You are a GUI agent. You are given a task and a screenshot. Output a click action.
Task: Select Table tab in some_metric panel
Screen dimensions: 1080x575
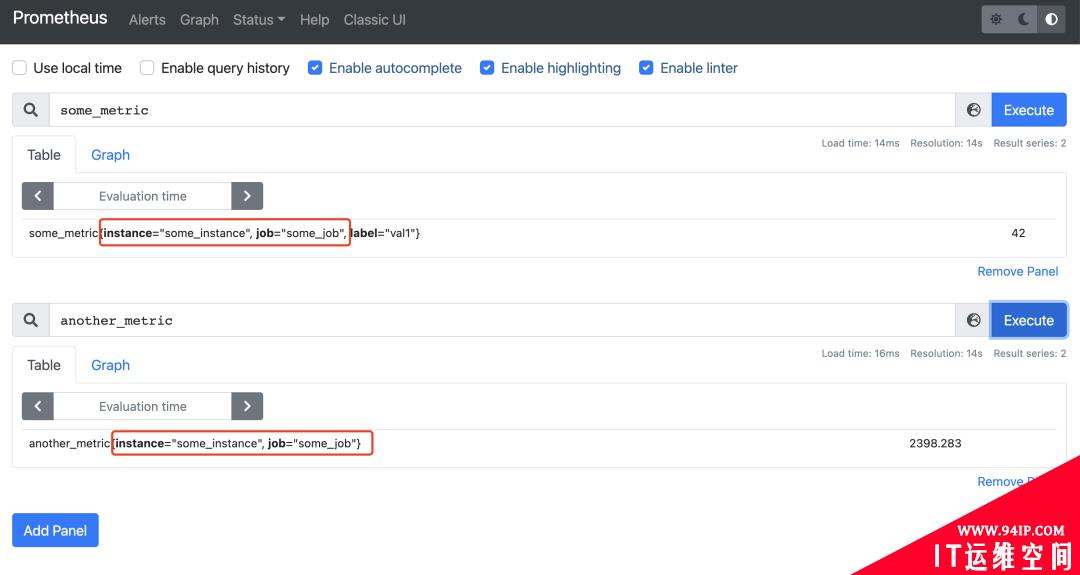click(x=44, y=155)
